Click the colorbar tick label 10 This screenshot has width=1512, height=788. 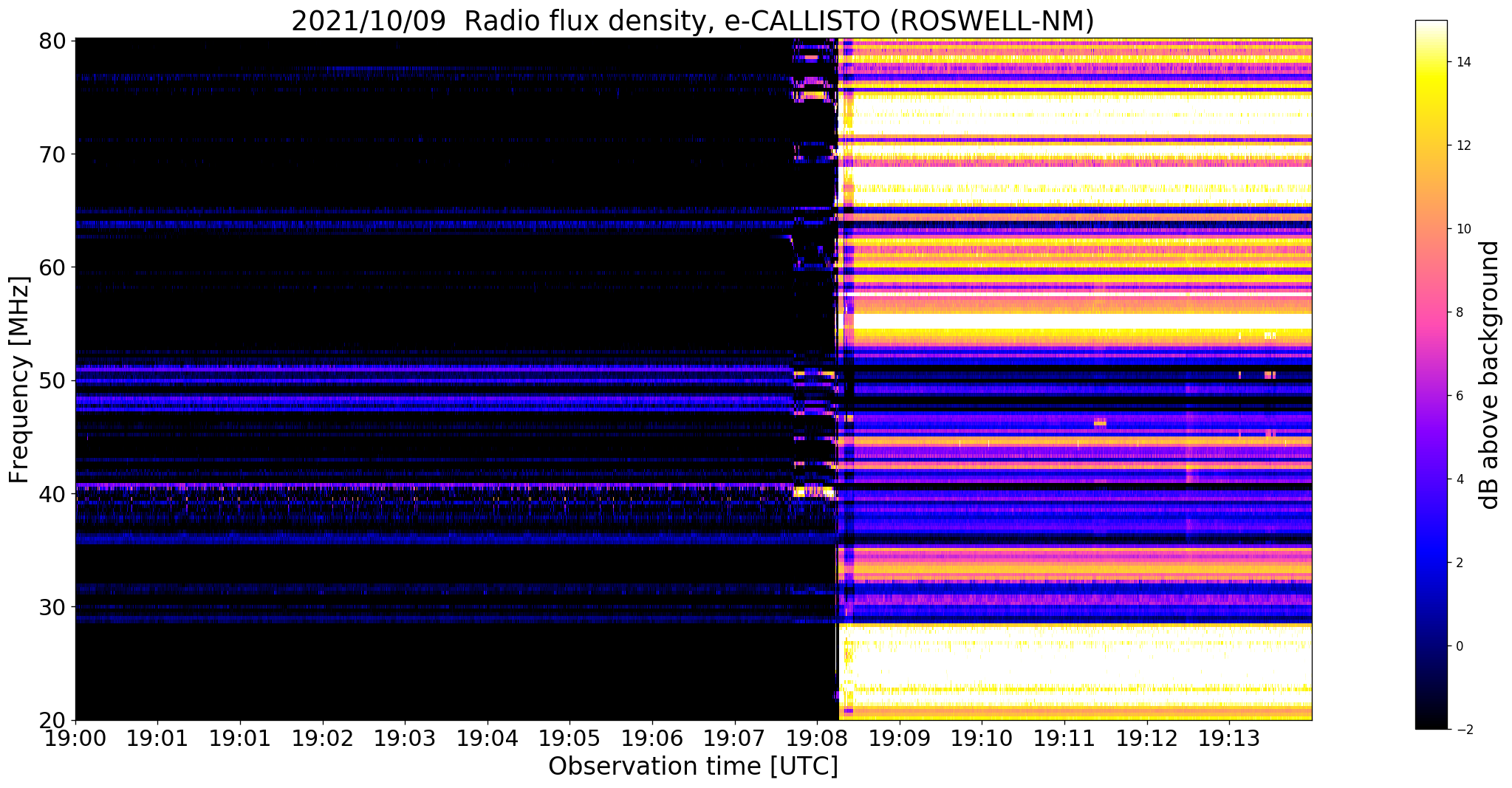pos(1463,229)
